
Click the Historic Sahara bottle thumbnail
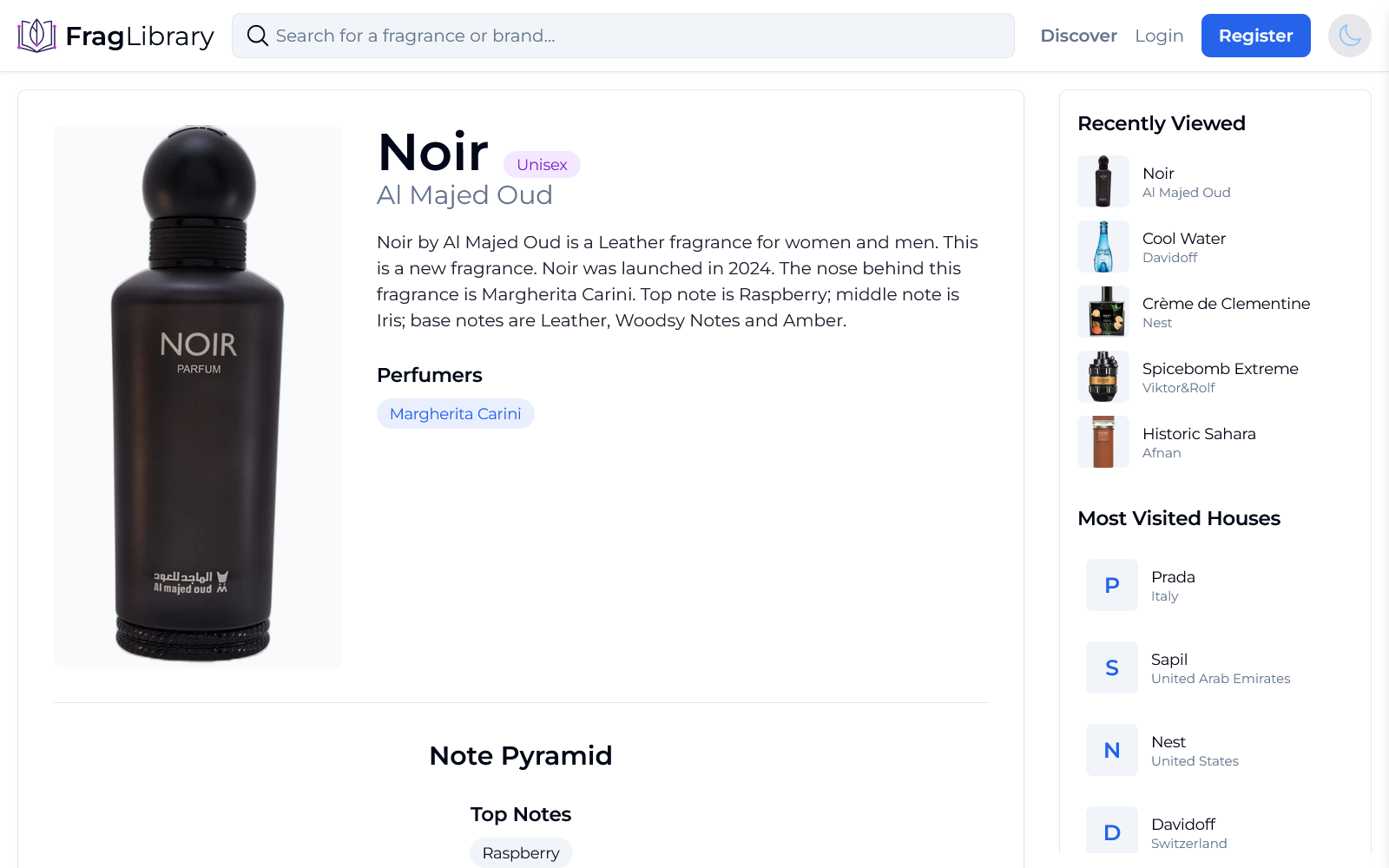coord(1103,442)
